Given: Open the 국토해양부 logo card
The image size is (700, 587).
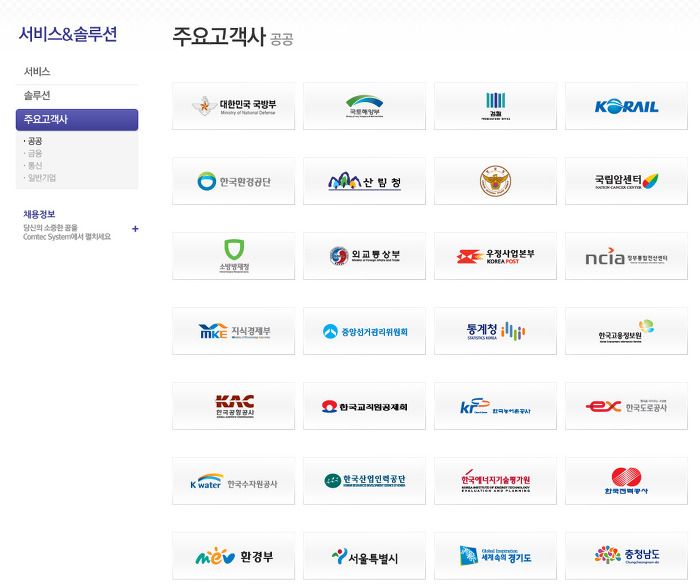Looking at the screenshot, I should pos(364,106).
